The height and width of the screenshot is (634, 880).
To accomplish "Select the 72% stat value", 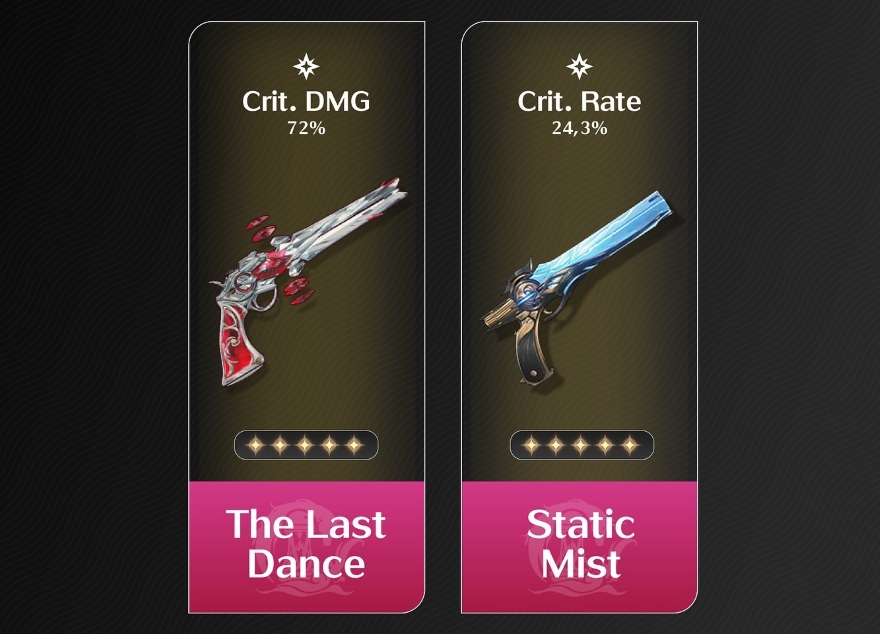I will click(x=306, y=128).
